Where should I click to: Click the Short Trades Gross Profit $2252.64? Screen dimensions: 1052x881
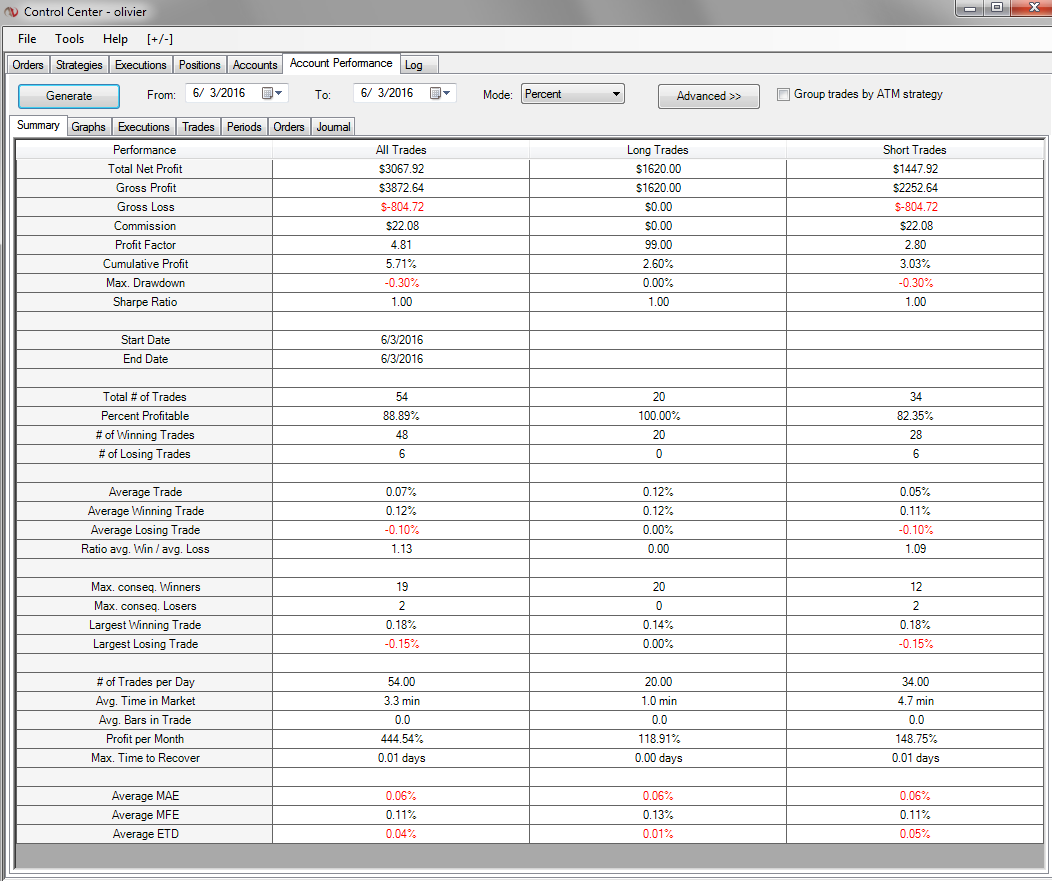pyautogui.click(x=915, y=188)
